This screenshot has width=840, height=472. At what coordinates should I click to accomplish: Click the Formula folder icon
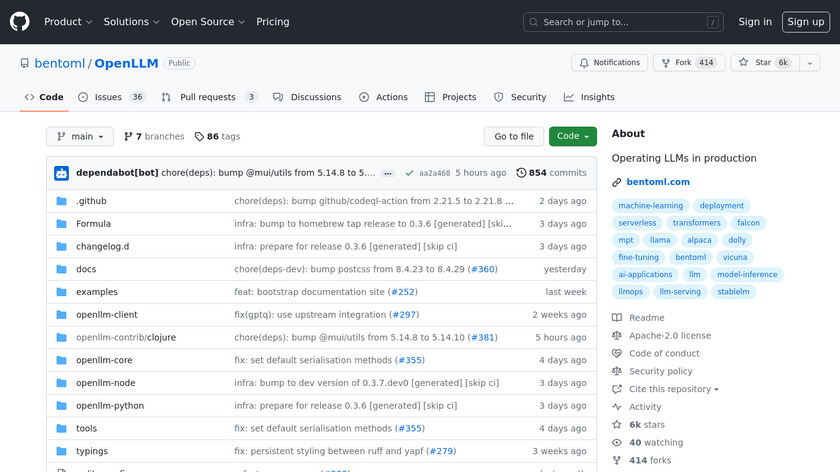(x=62, y=224)
